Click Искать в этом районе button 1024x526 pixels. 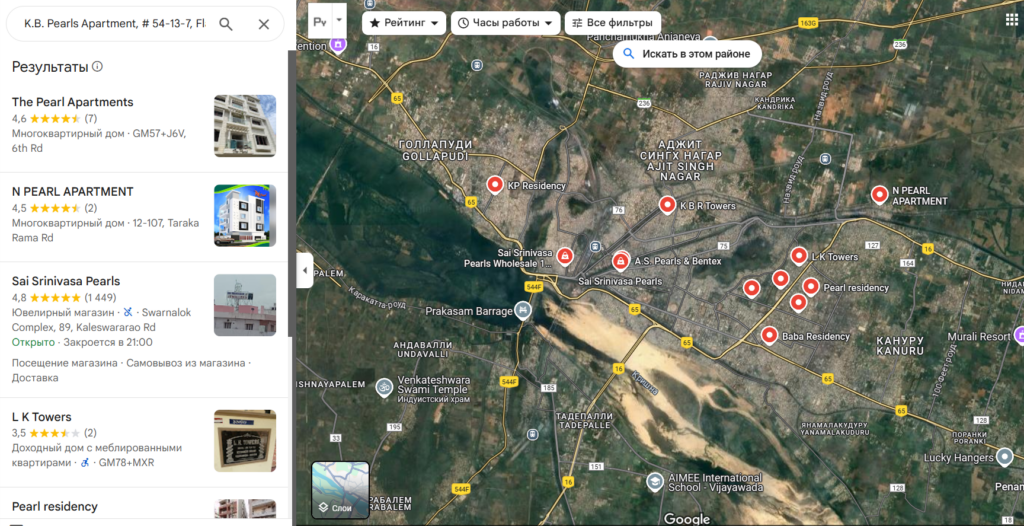tap(685, 54)
